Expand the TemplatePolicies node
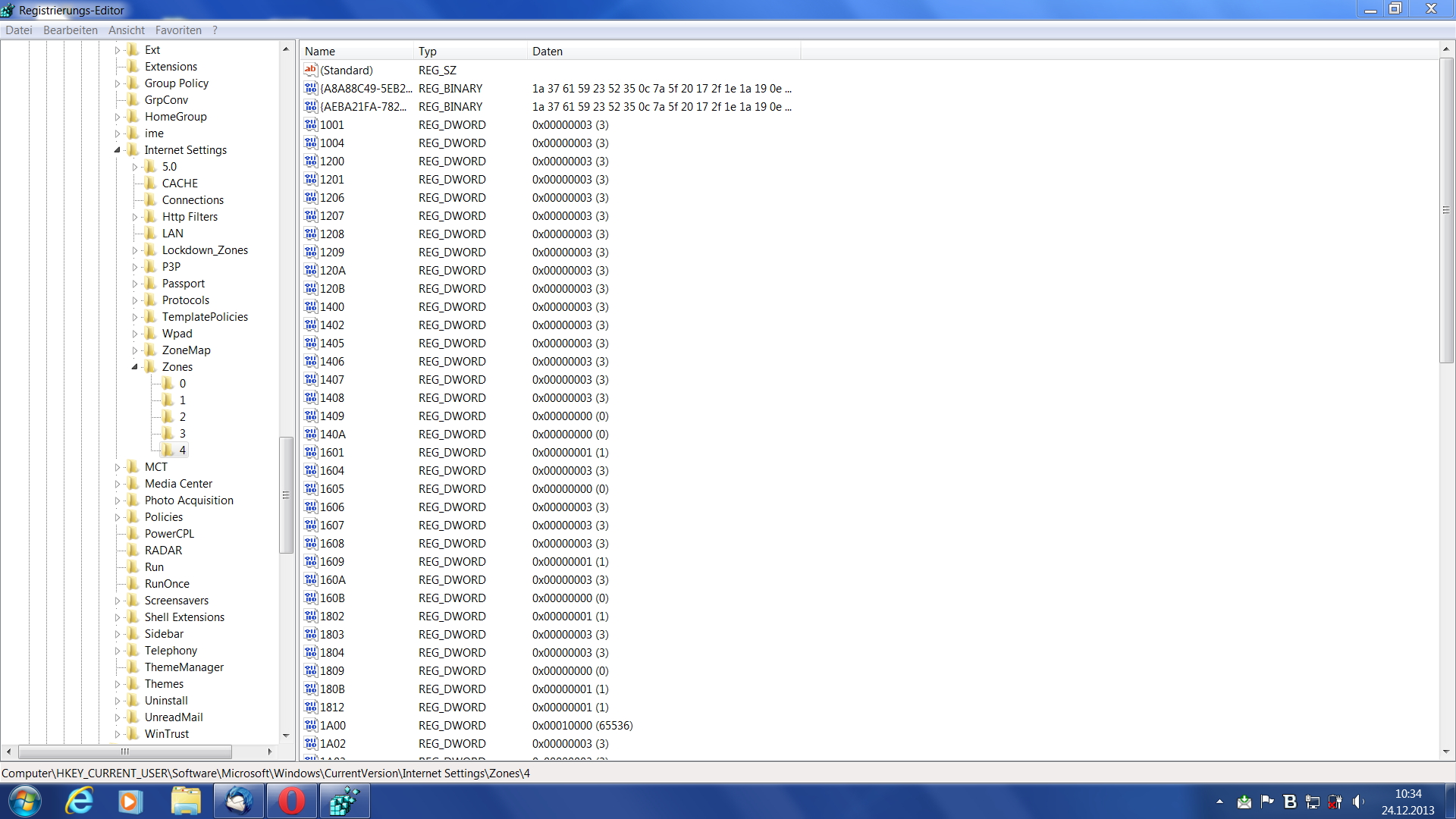The height and width of the screenshot is (819, 1456). point(135,317)
